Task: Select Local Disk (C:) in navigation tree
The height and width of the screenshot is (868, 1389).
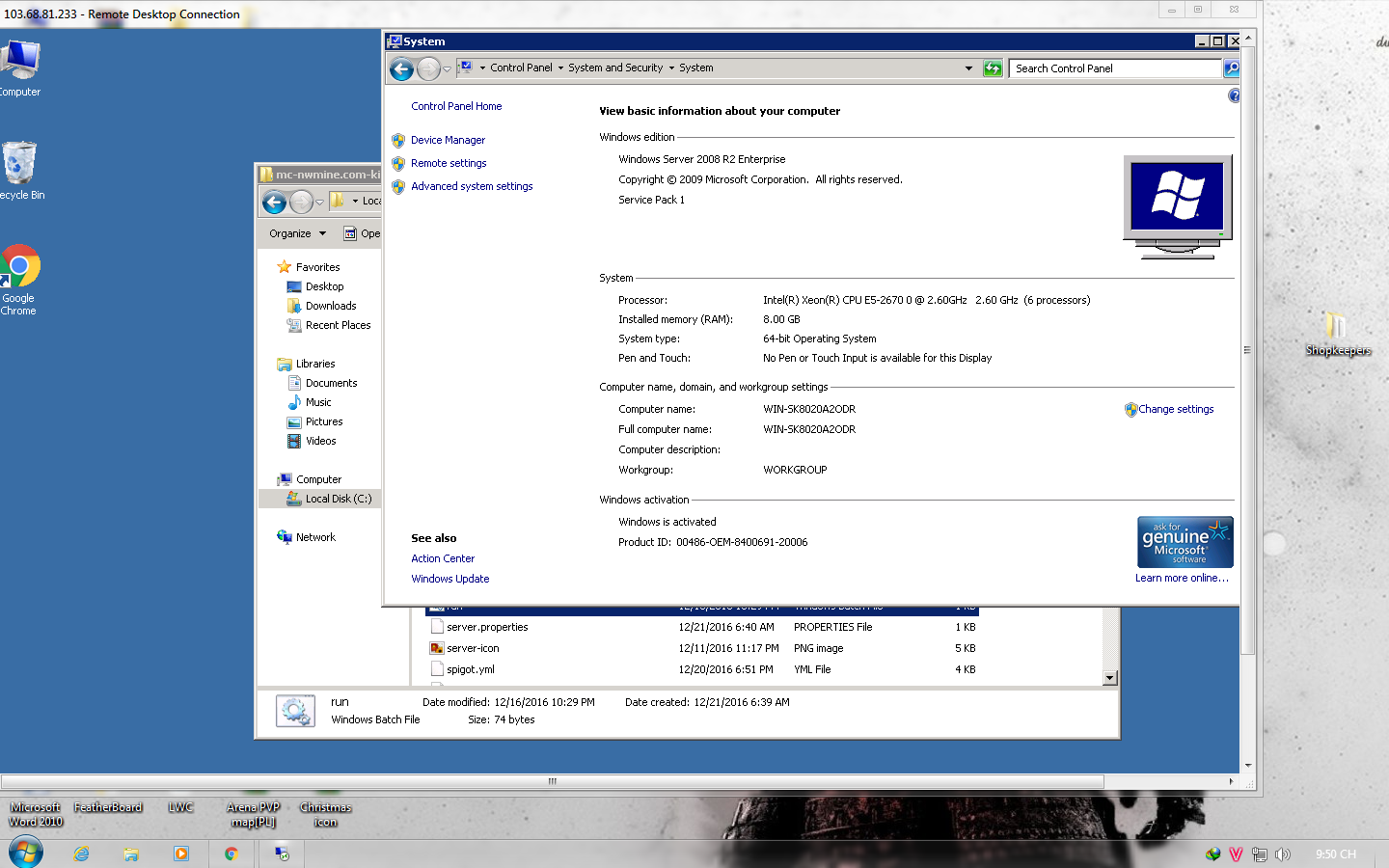Action: click(x=338, y=499)
